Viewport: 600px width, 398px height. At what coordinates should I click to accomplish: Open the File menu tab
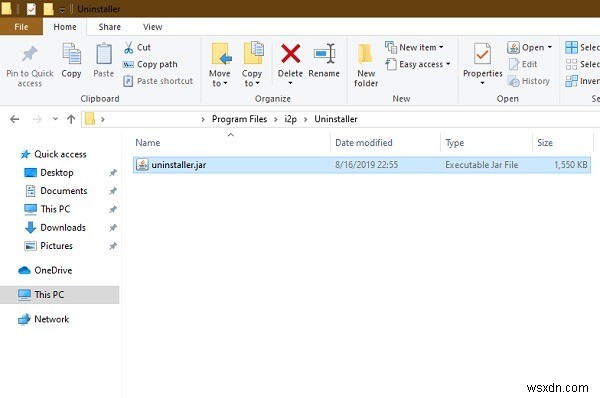[21, 27]
